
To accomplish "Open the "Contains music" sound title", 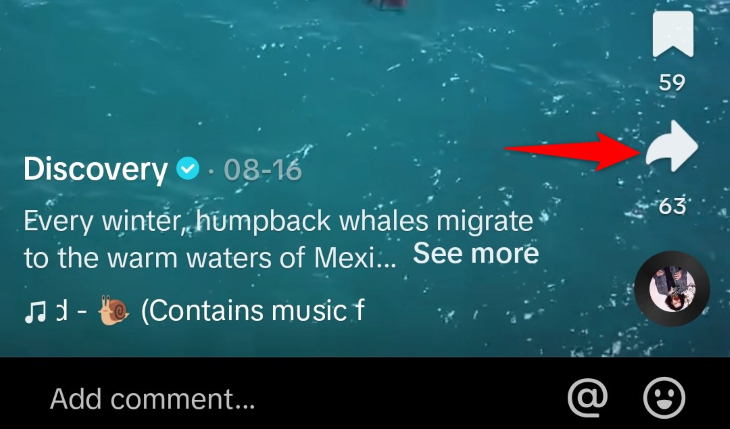I will 253,311.
